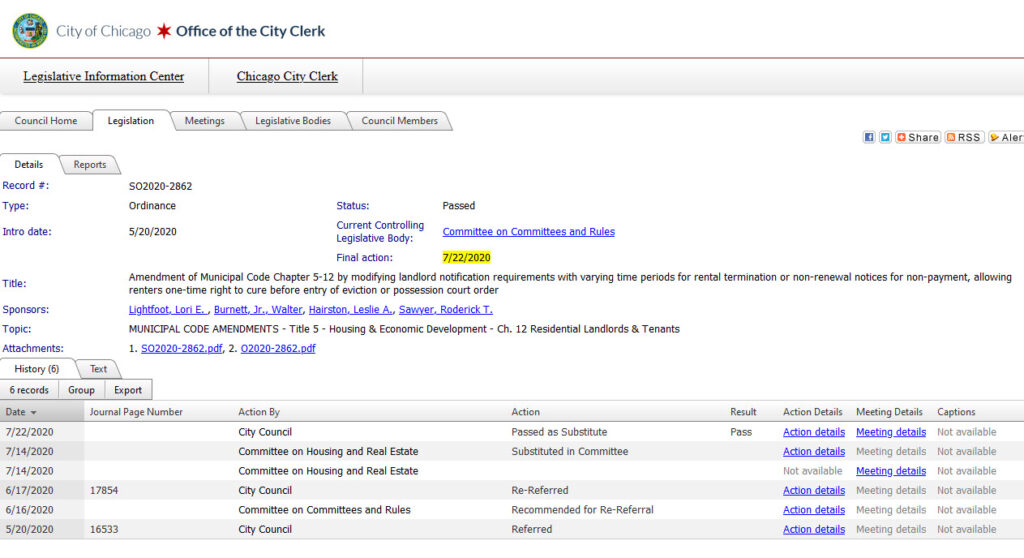Open Meeting details for 7/14/2020 row with no action
The width and height of the screenshot is (1024, 558).
point(891,472)
